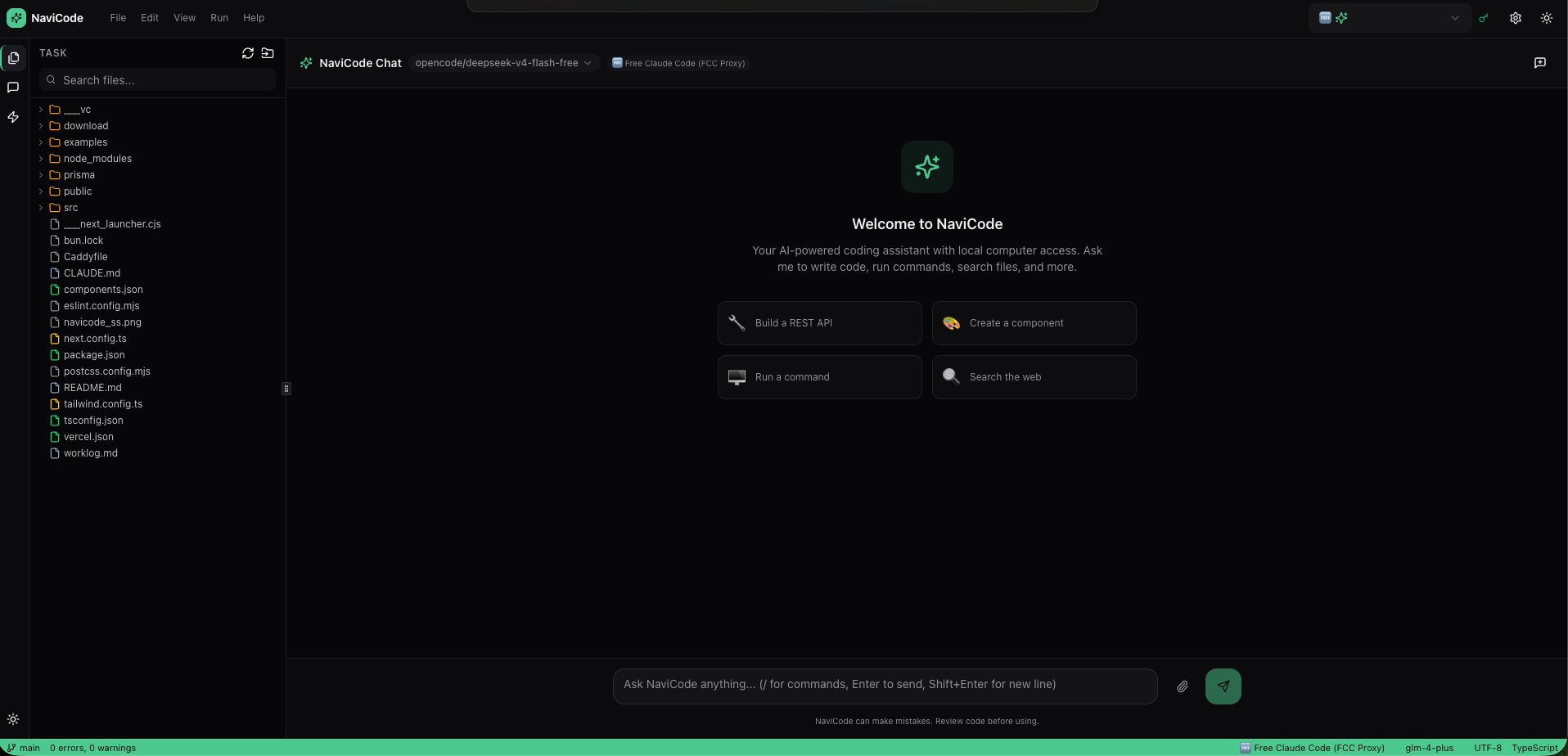
Task: Click the Run a command suggestion
Action: coord(820,377)
